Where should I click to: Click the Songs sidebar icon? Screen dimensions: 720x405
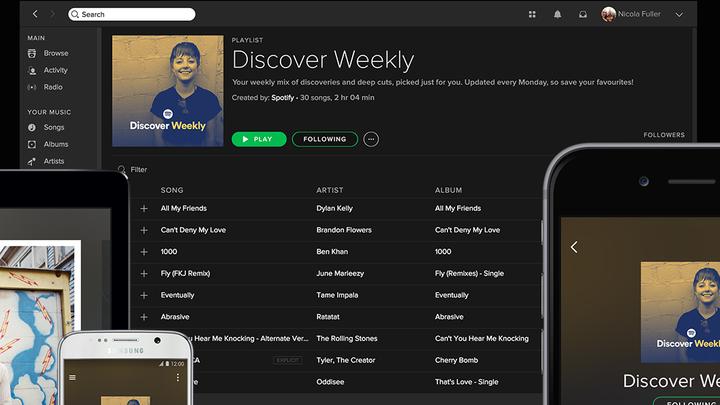pyautogui.click(x=32, y=128)
